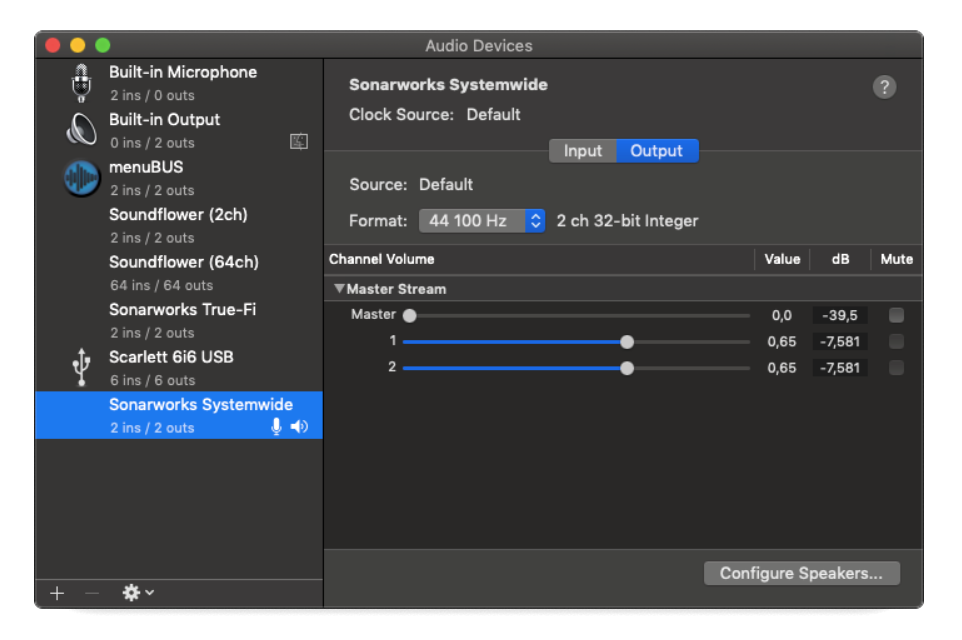Viewport: 962px width, 640px height.
Task: Click the alert sound icon on Built-in Output
Action: 299,142
